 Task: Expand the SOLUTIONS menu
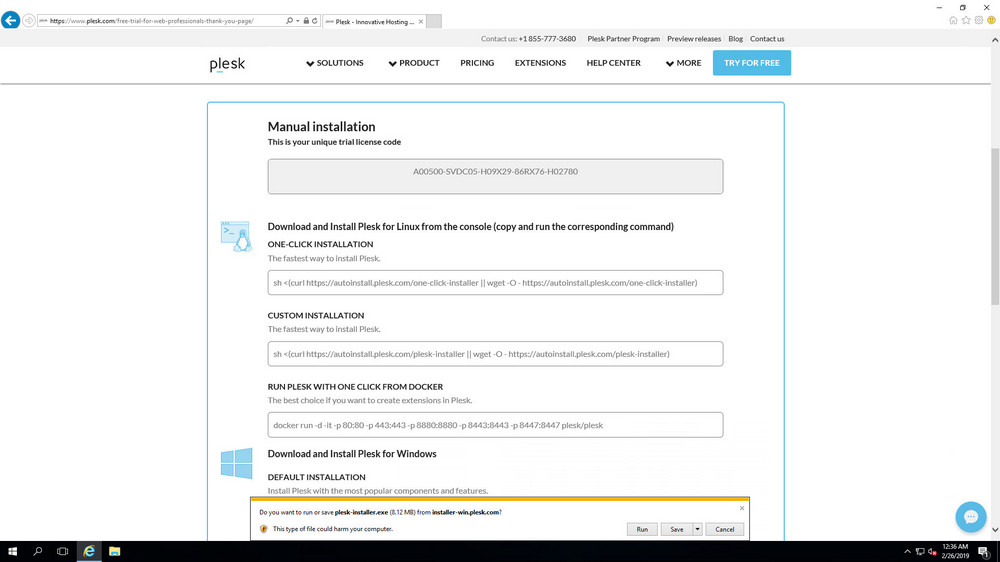click(335, 63)
